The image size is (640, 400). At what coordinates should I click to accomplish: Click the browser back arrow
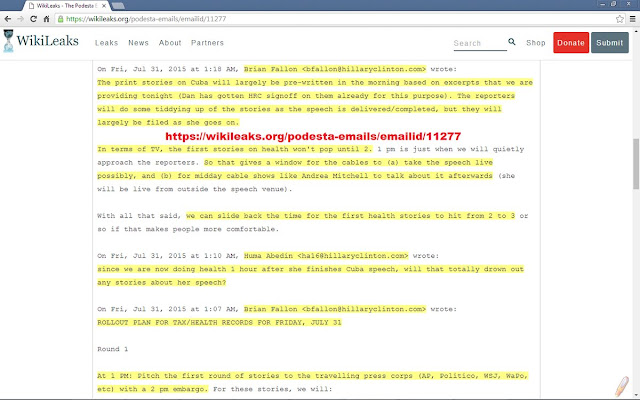point(7,19)
